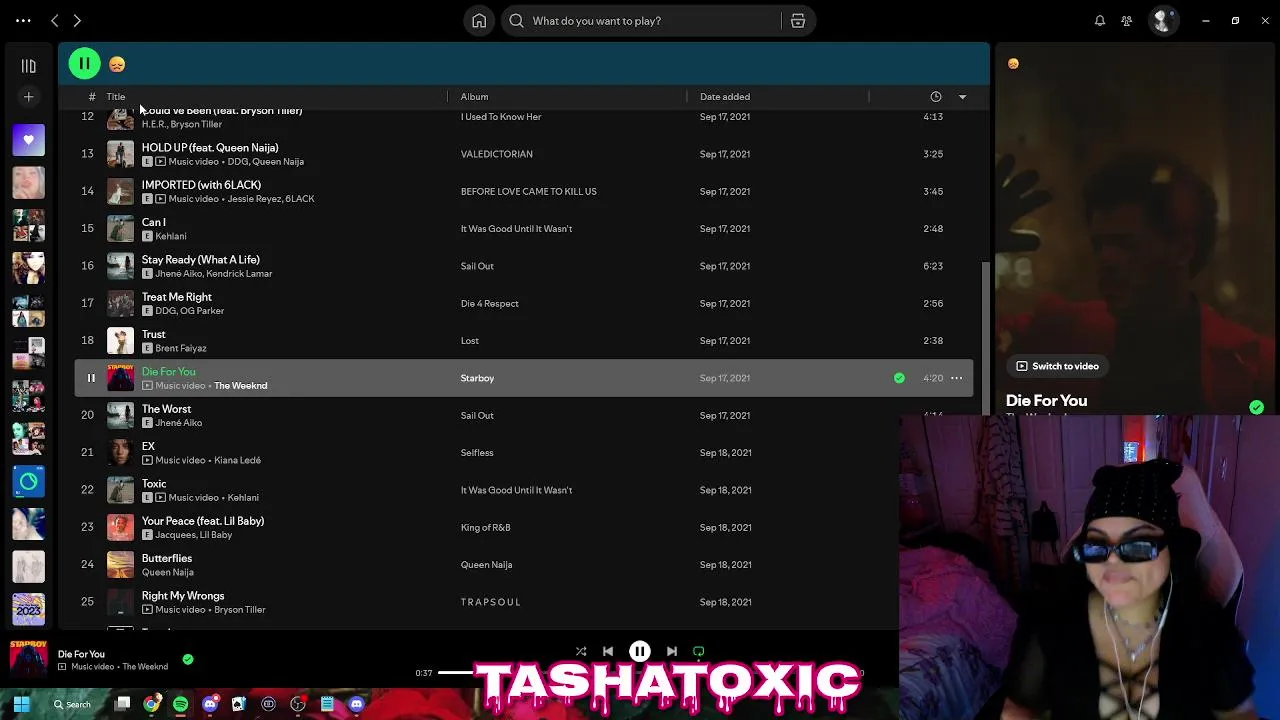
Task: Select the Trust track row
Action: point(524,341)
